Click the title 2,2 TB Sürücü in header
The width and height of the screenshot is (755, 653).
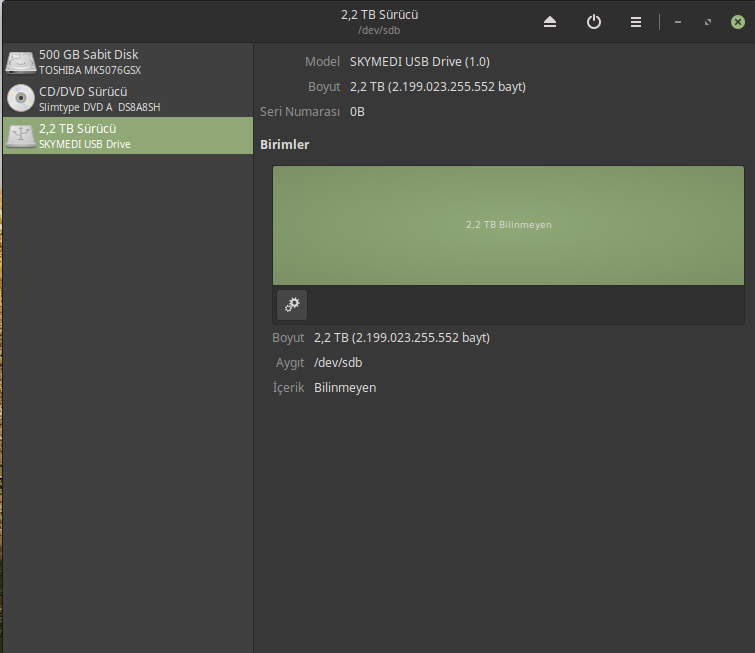[379, 15]
